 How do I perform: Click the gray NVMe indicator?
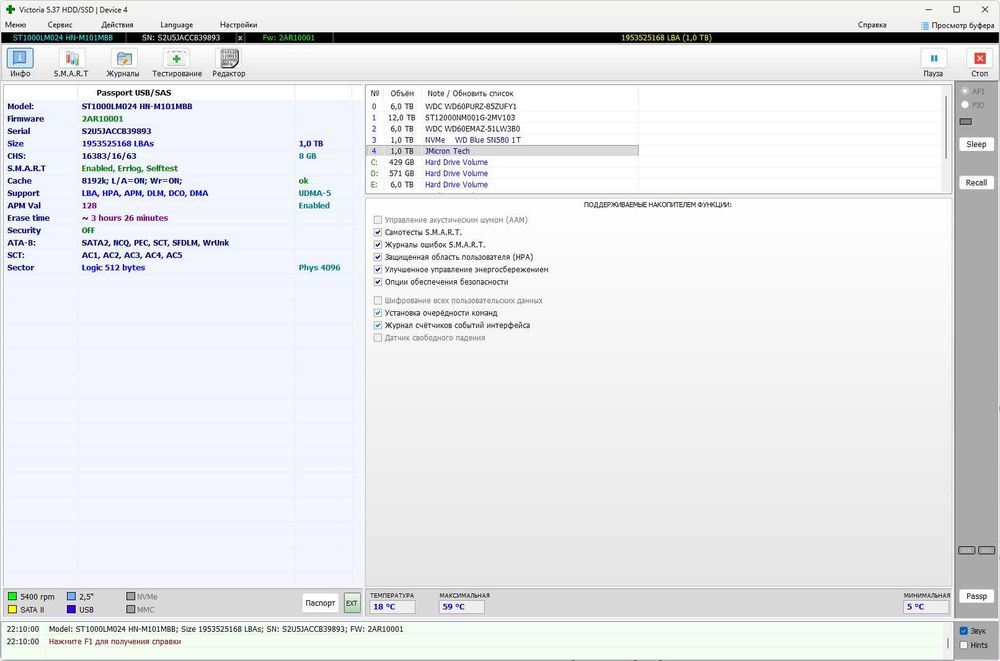point(131,597)
